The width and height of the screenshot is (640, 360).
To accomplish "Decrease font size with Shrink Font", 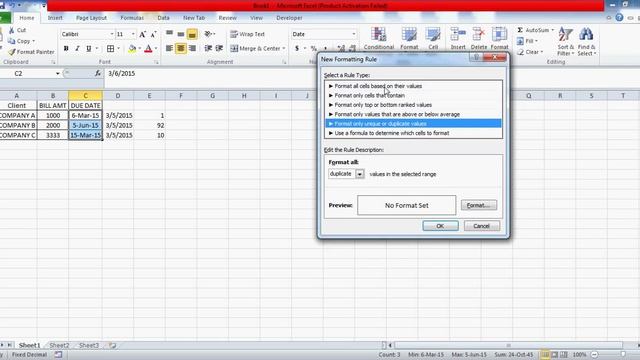I will (153, 34).
